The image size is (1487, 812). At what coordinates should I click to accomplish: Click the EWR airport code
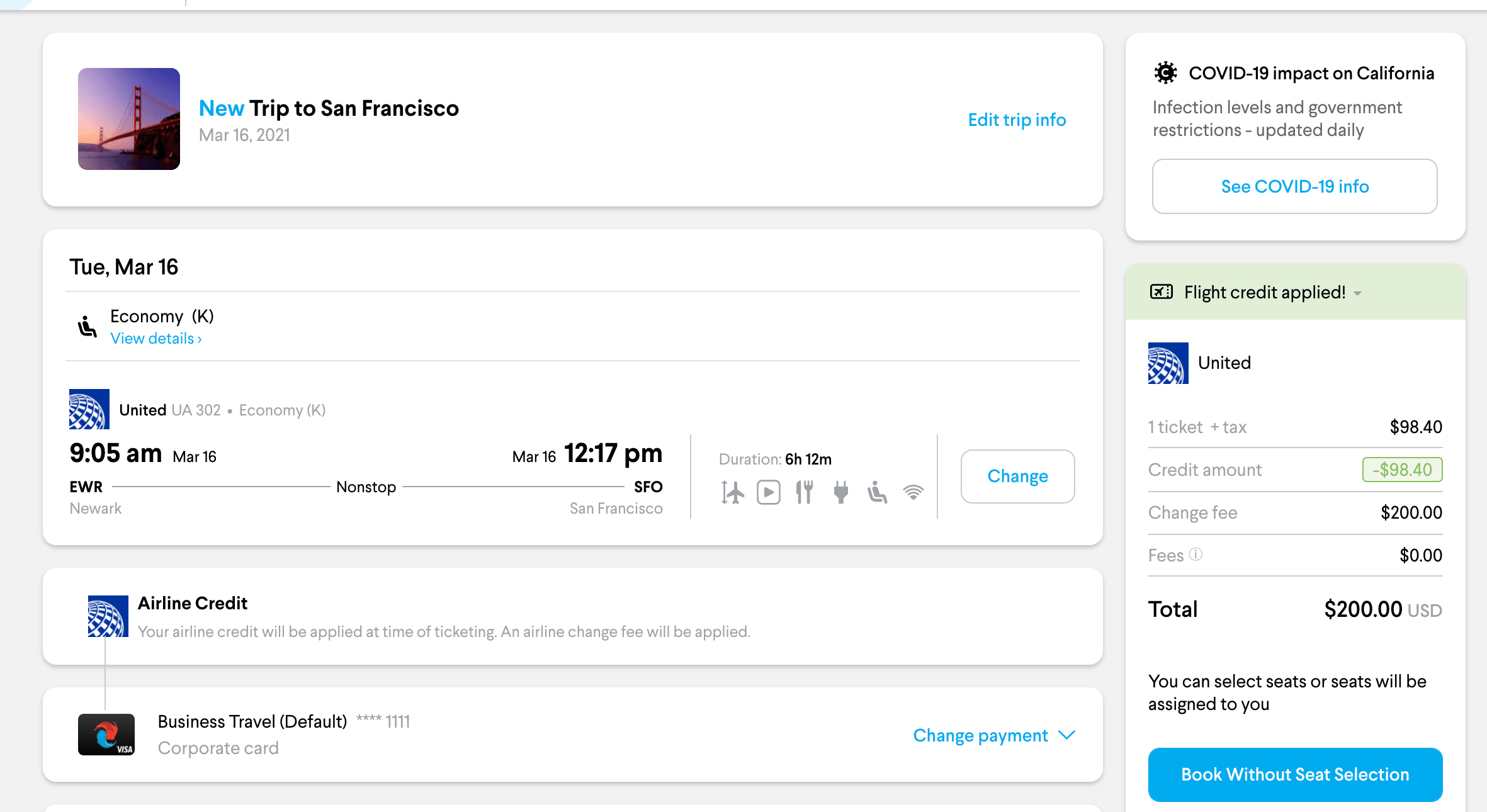tap(86, 487)
